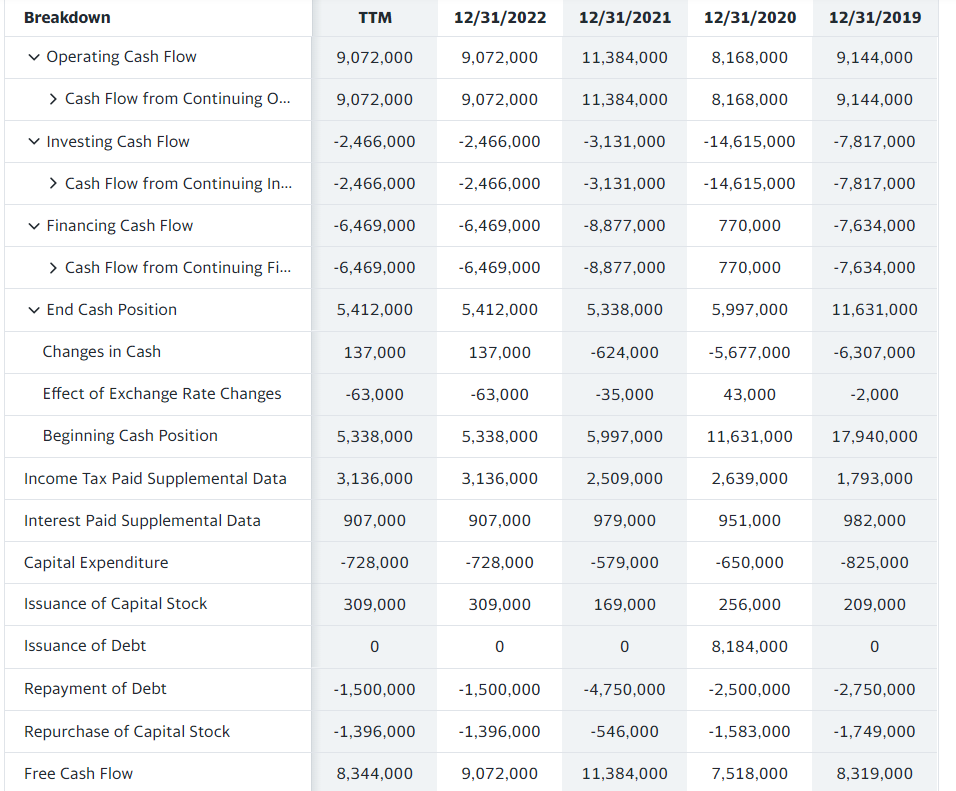Click Repurchase of Capital Stock label
Viewport: 956px width, 791px height.
pos(127,732)
